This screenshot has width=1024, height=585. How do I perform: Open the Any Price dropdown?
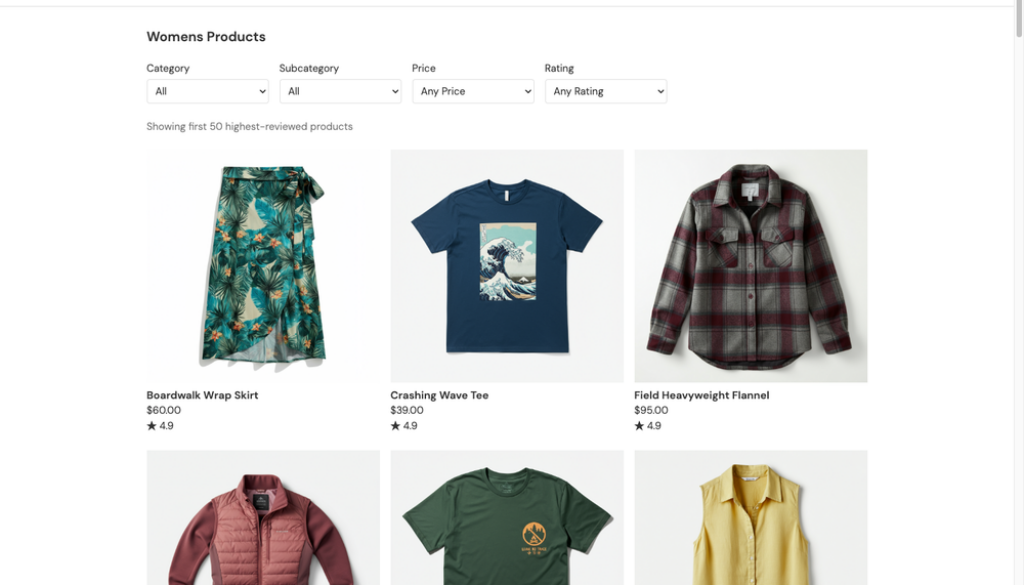click(473, 91)
